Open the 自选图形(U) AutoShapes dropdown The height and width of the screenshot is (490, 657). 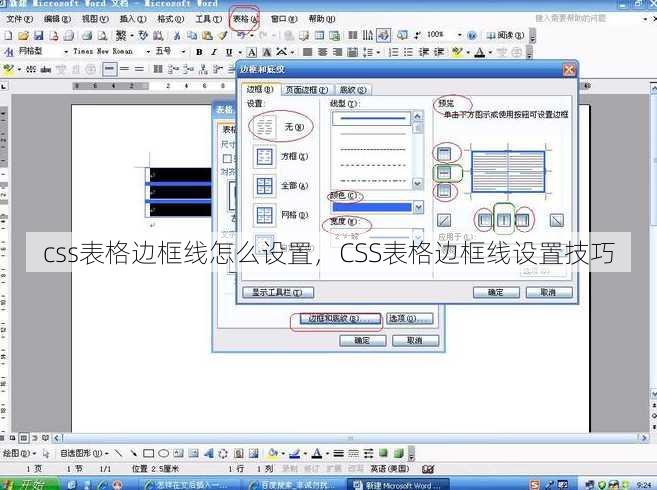84,453
